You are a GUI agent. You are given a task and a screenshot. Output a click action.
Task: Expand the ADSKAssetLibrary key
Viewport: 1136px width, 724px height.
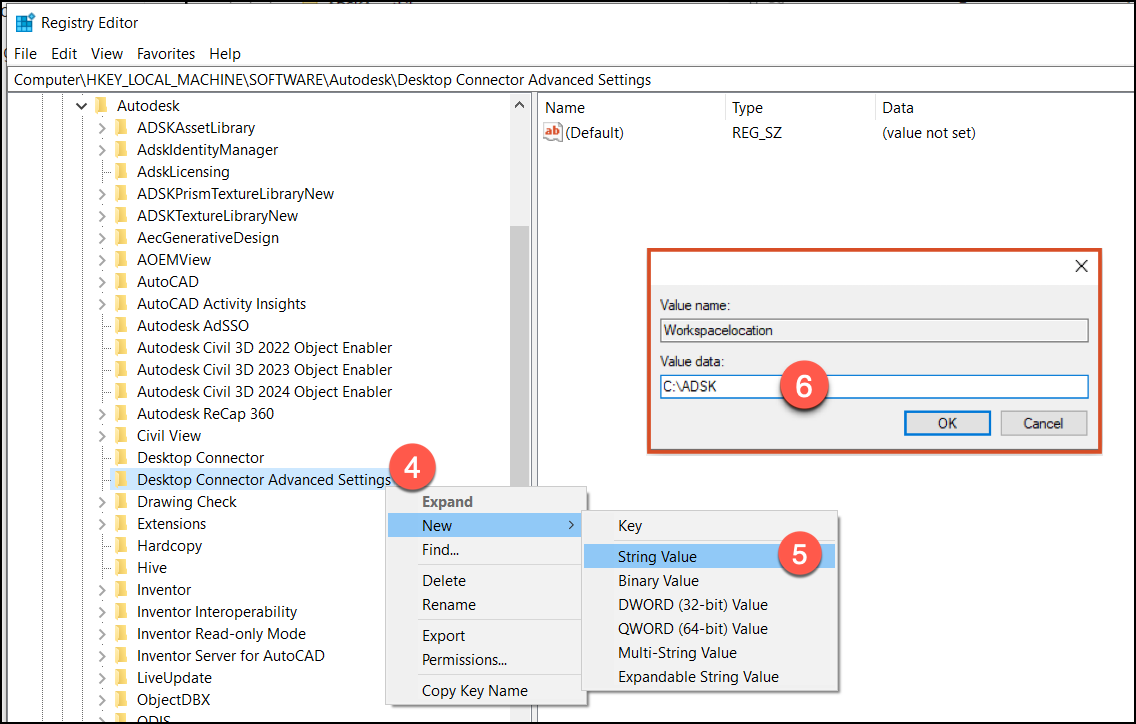pyautogui.click(x=102, y=128)
